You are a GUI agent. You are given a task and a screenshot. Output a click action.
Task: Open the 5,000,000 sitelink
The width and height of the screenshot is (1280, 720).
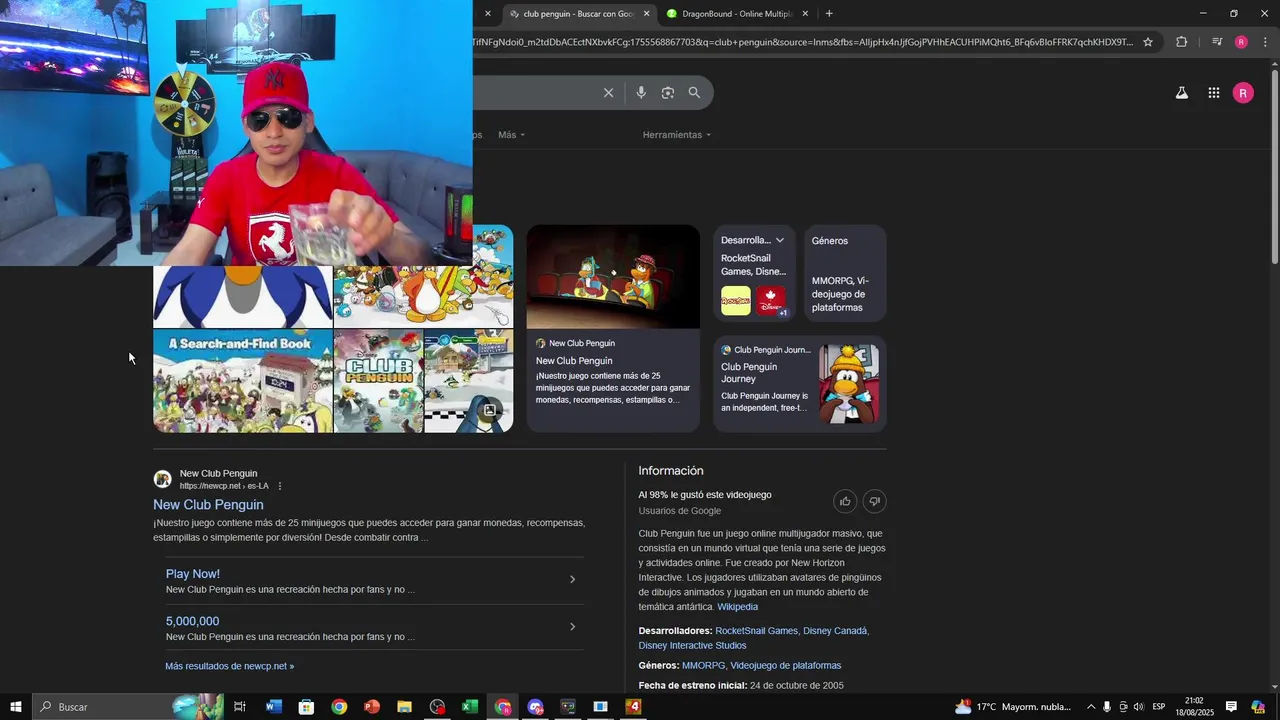coord(192,621)
